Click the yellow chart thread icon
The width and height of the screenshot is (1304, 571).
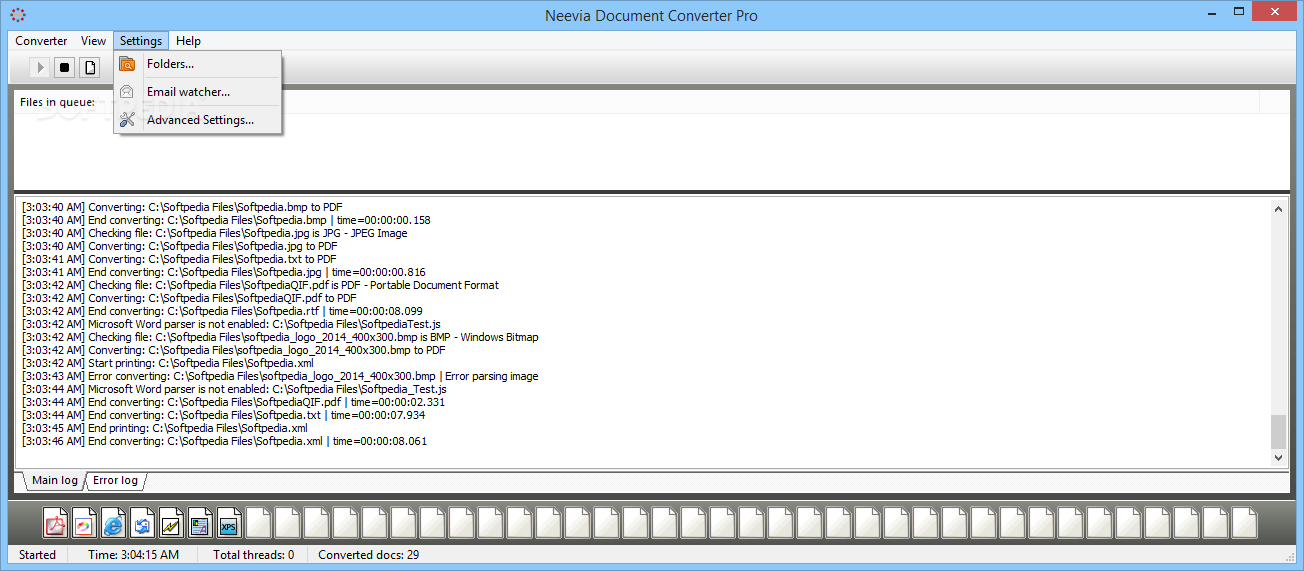click(171, 523)
